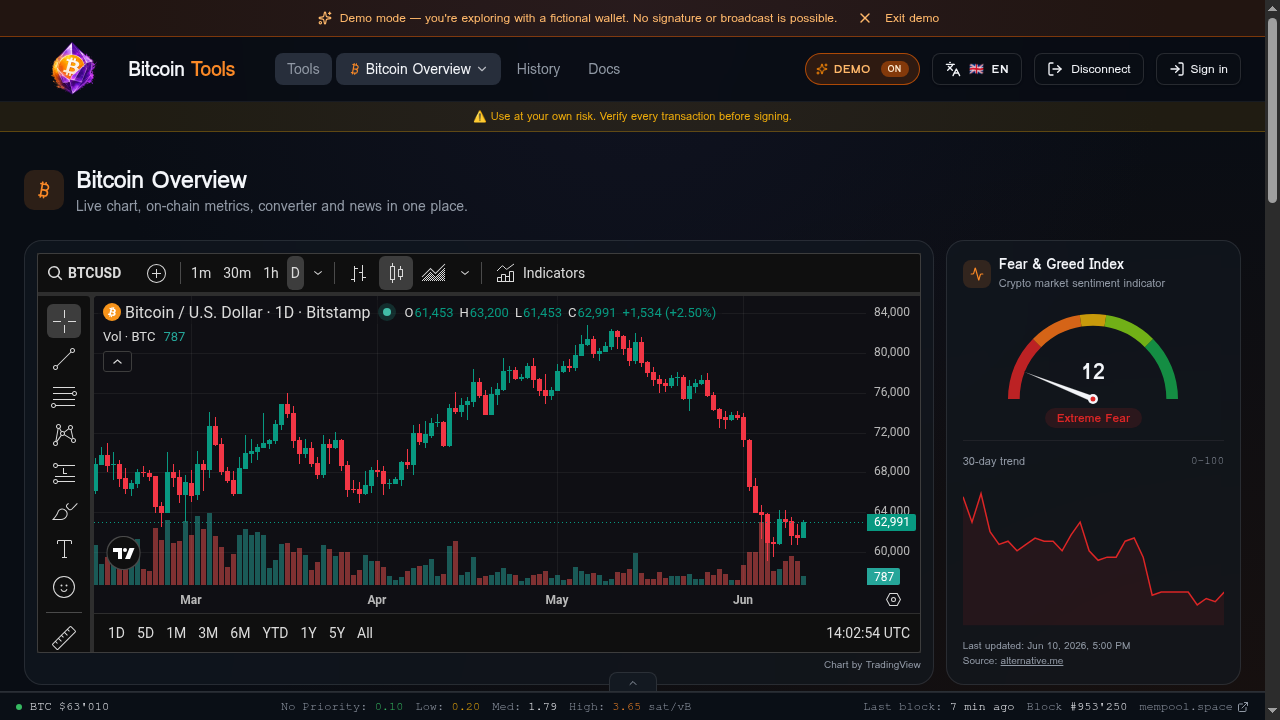Open the Fibonacci retracement tool
This screenshot has height=720, width=1280.
64,397
